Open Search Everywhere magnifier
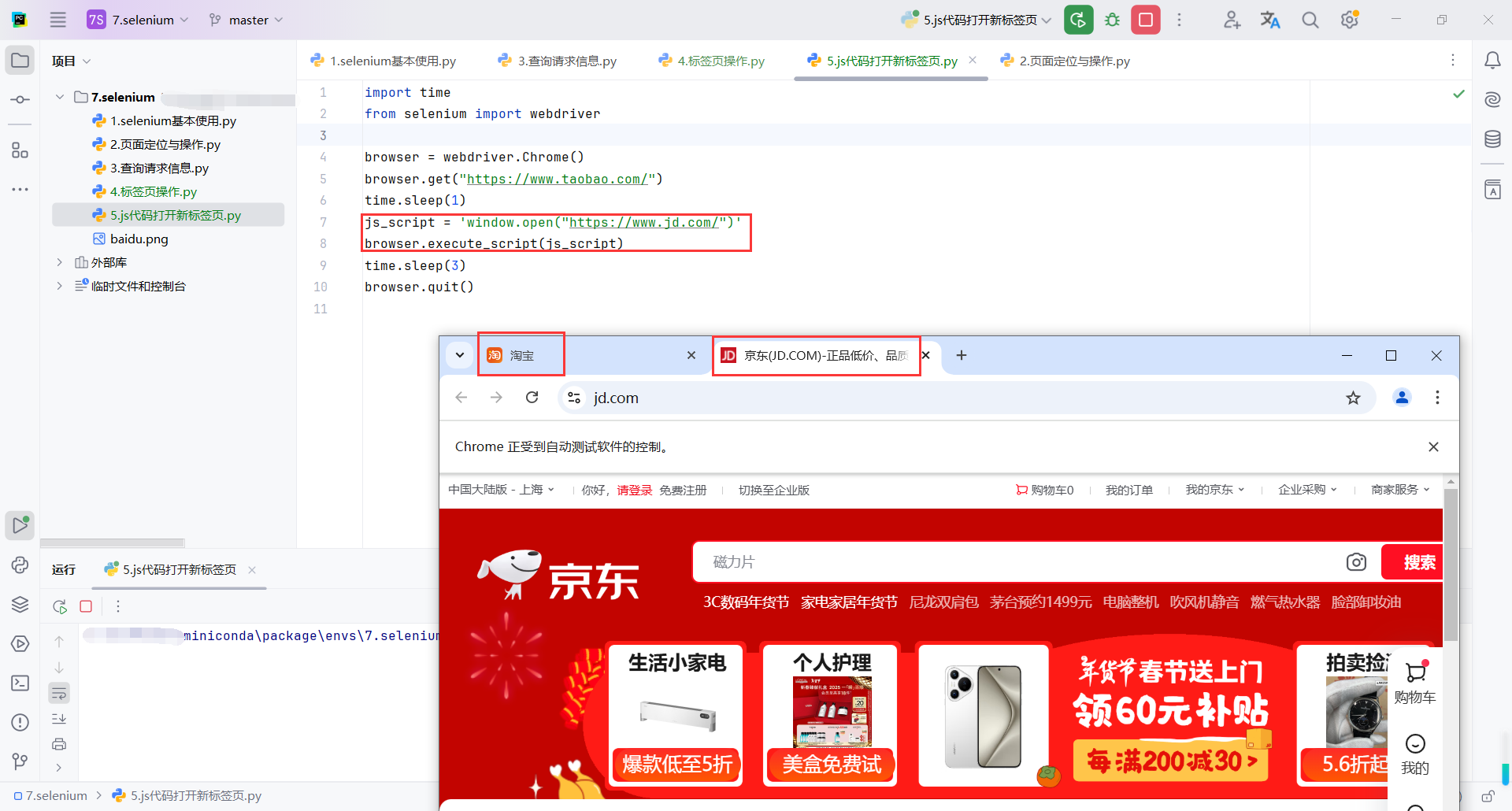The image size is (1512, 811). [1310, 20]
